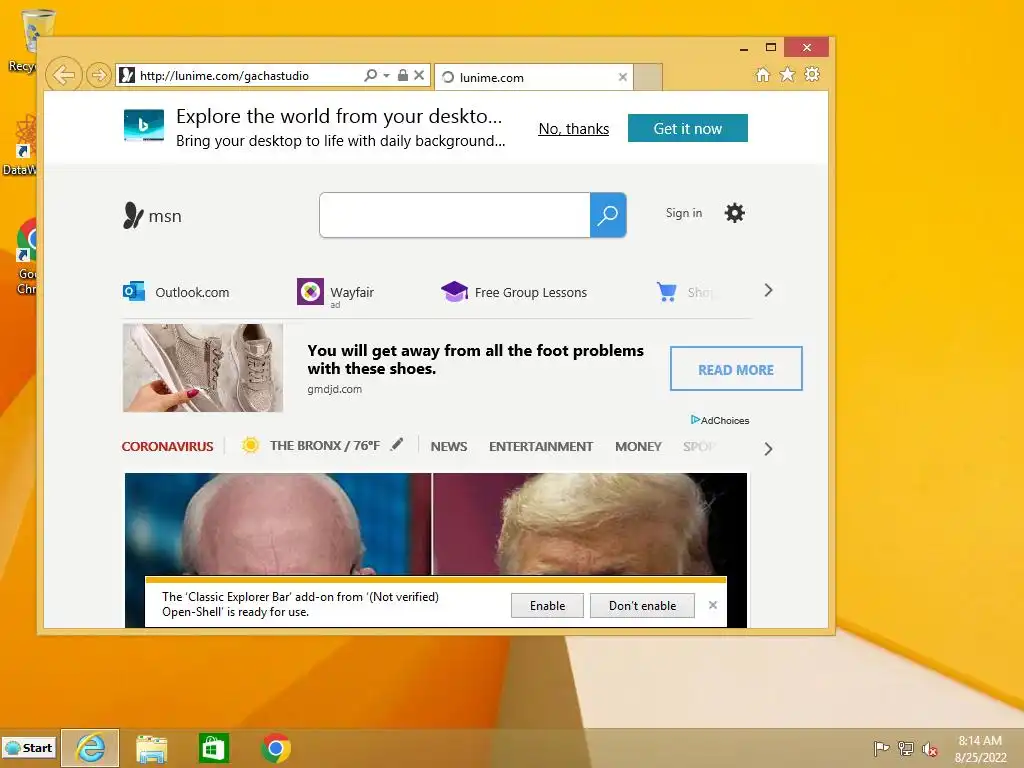Viewport: 1024px width, 768px height.
Task: Switch to ENTERTAINMENT category
Action: click(541, 446)
